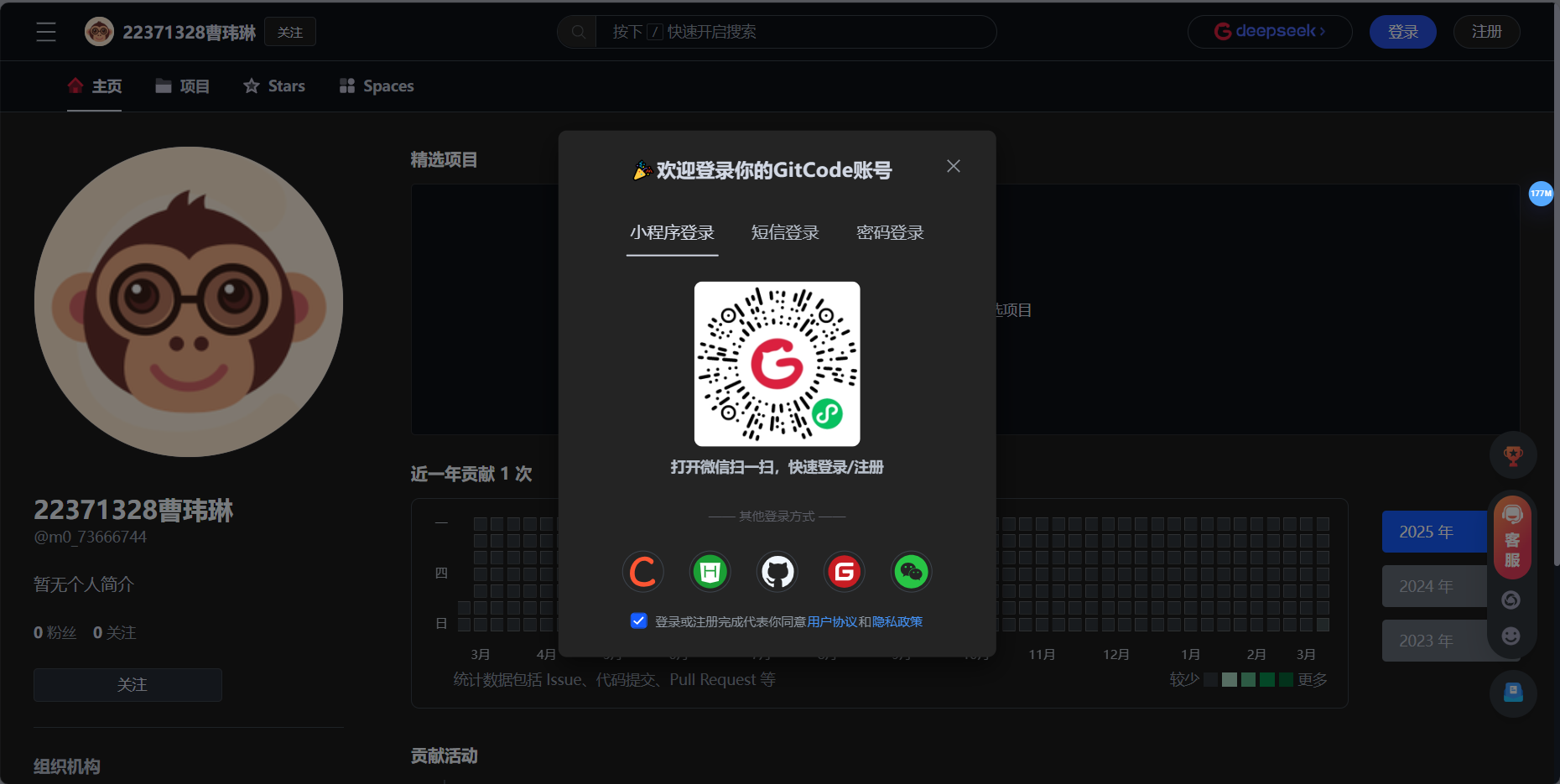Image resolution: width=1560 pixels, height=784 pixels.
Task: Log in with Gitee icon
Action: pyautogui.click(x=845, y=572)
